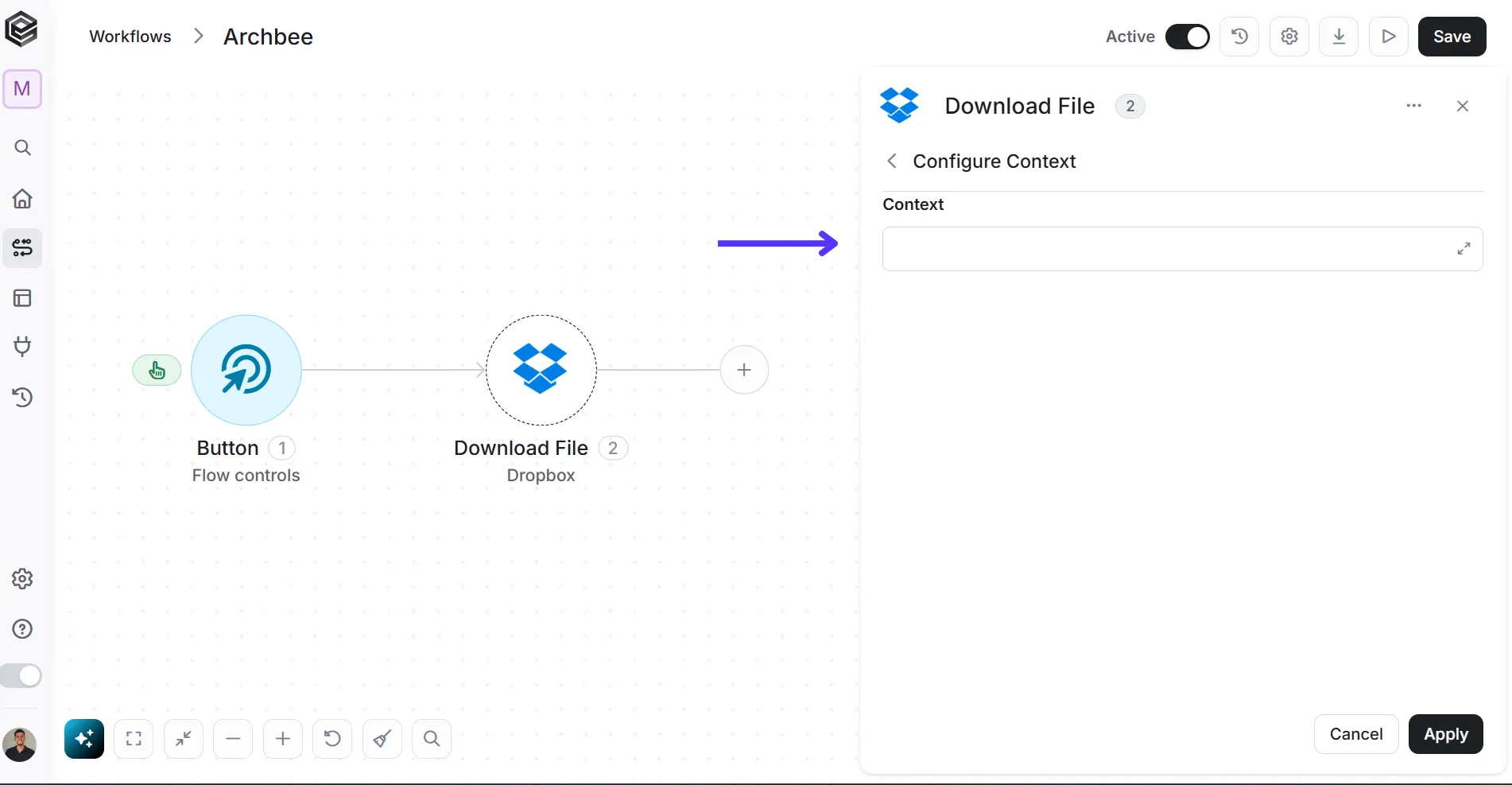Go back from Configure Context
1512x785 pixels.
892,161
